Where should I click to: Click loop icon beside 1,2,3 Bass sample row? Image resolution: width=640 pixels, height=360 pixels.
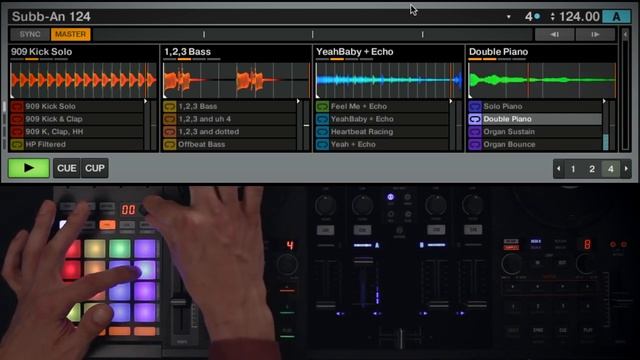click(169, 107)
